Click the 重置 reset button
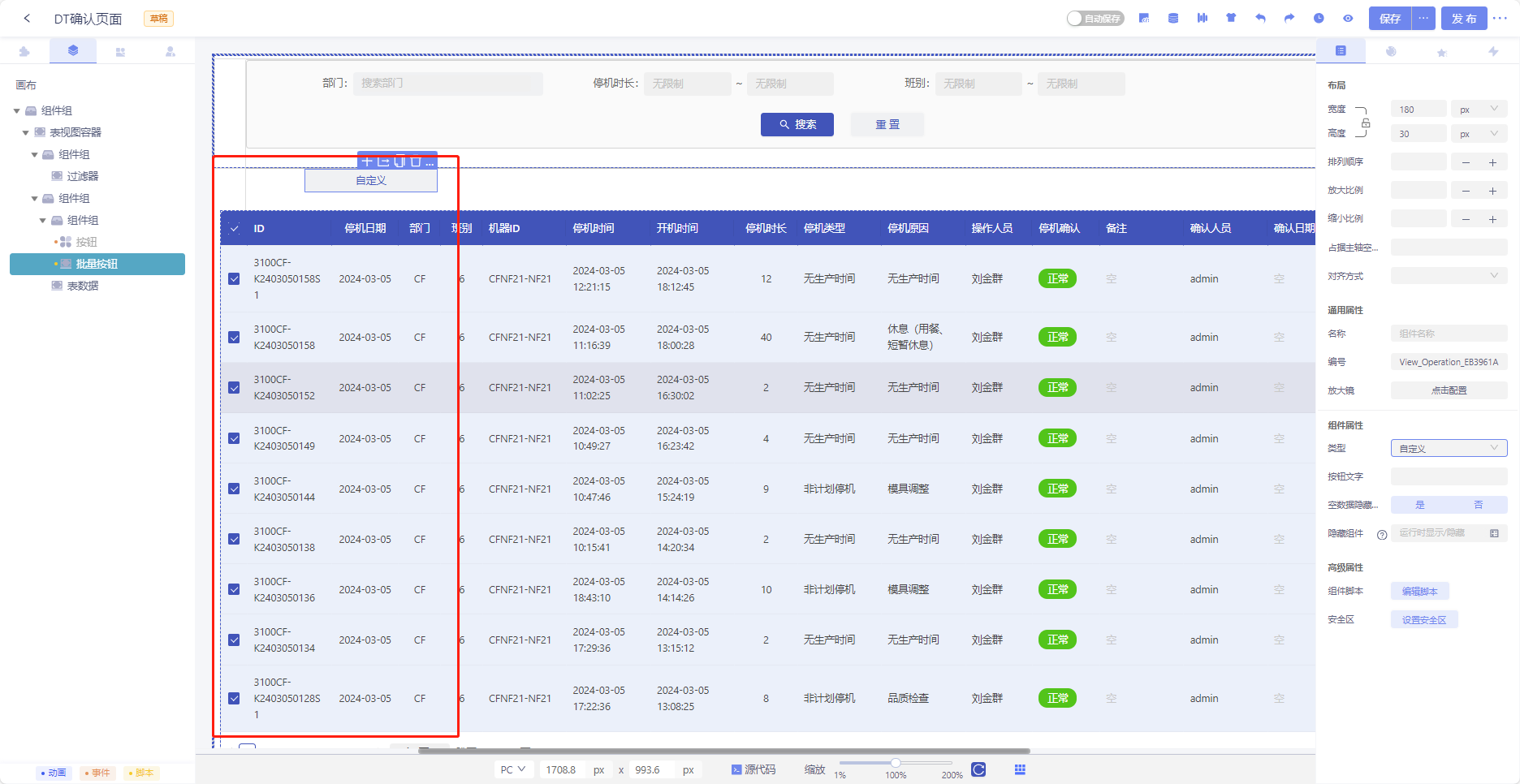Viewport: 1520px width, 784px height. 887,124
